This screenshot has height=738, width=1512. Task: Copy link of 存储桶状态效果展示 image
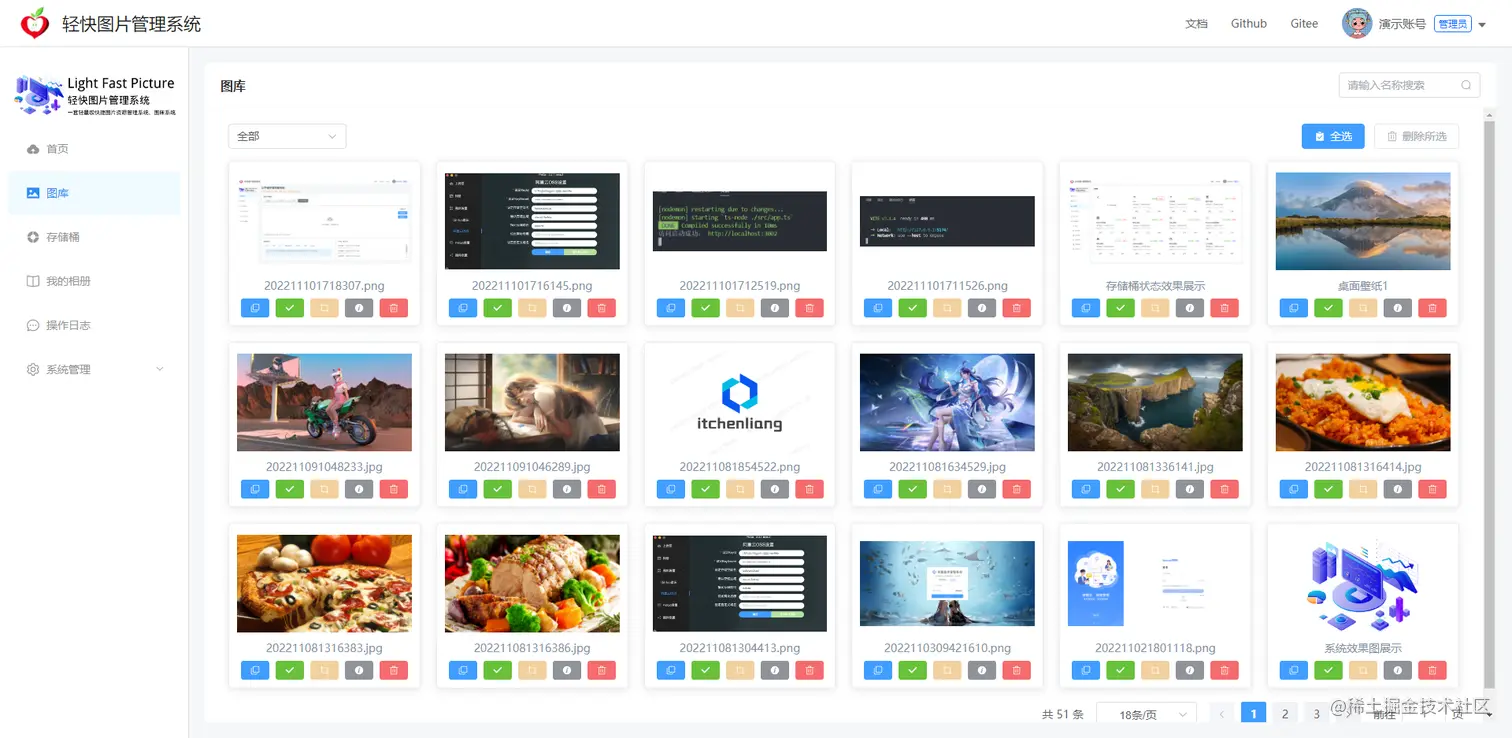tap(1086, 308)
